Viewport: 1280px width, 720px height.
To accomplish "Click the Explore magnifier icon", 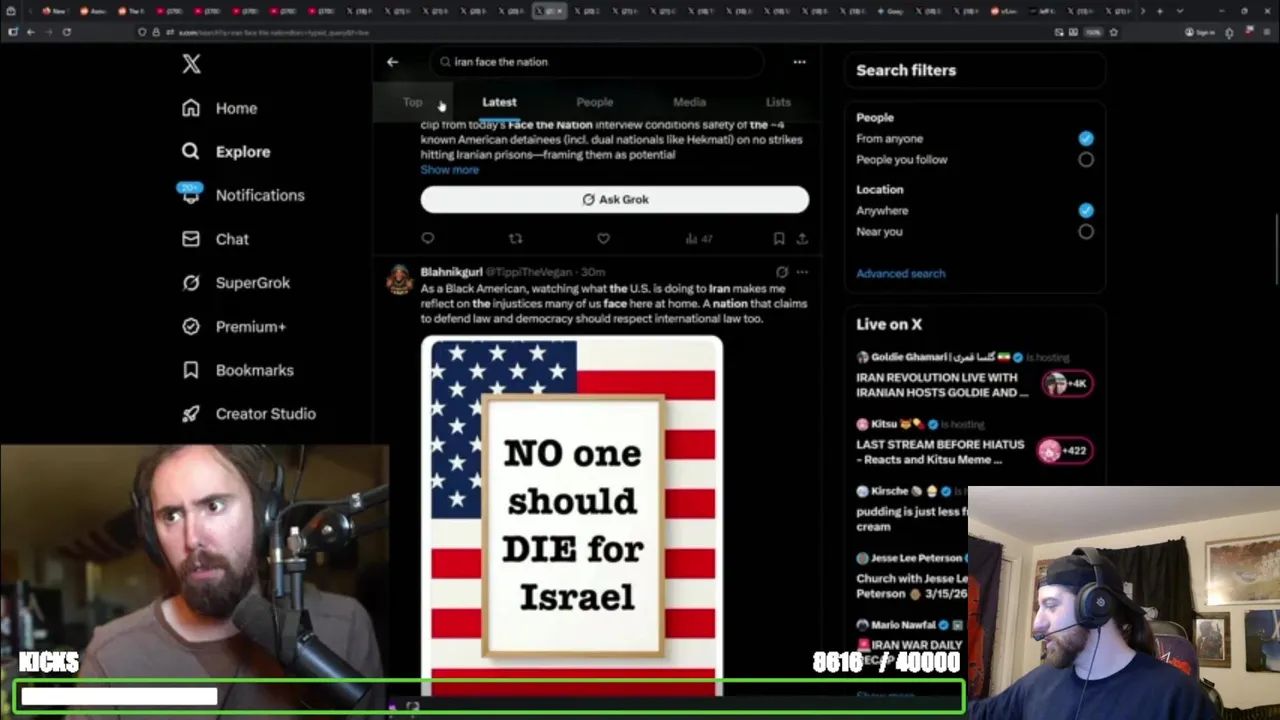I will [191, 152].
